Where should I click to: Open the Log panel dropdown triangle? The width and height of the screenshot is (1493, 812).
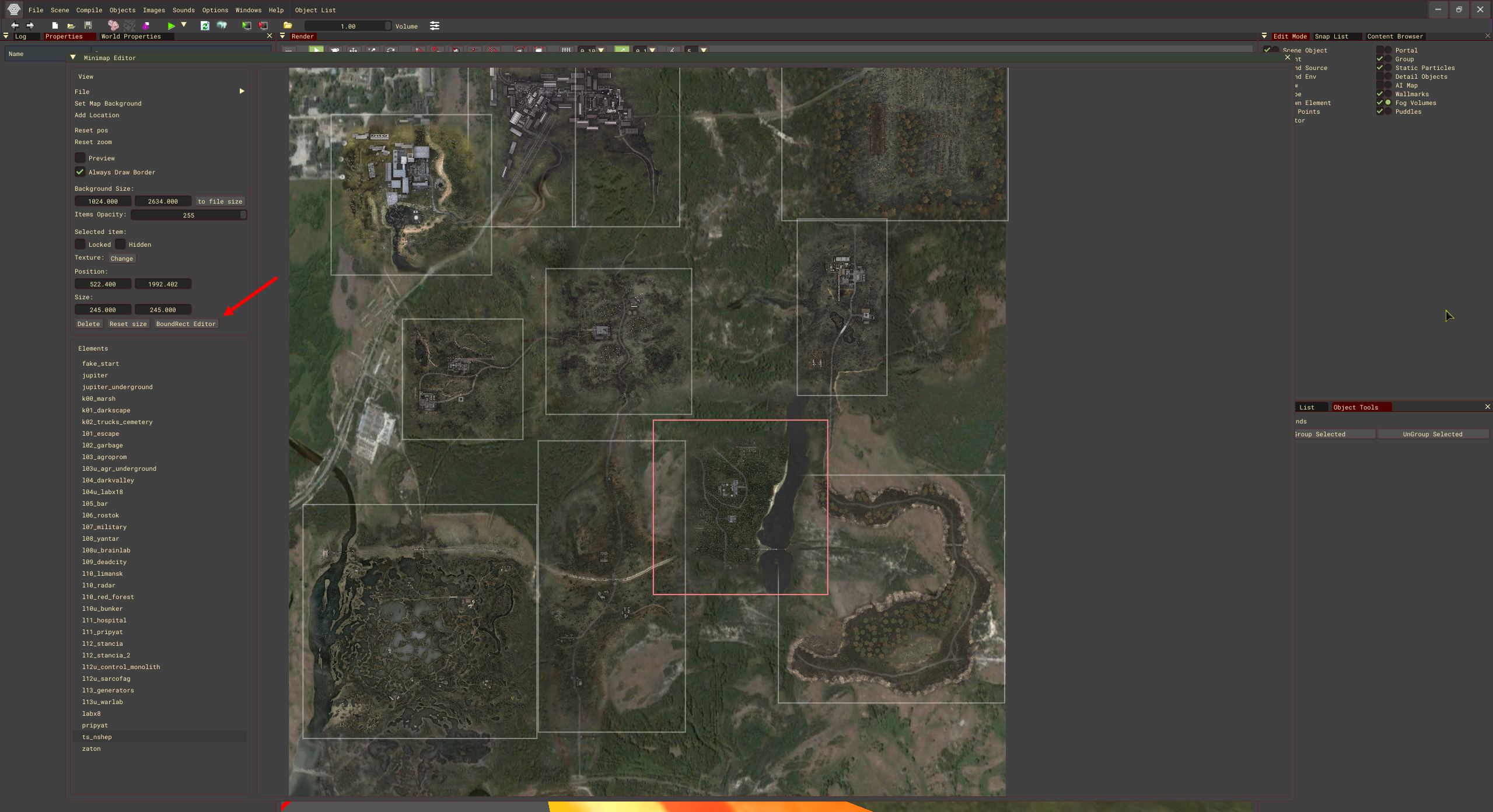pos(6,36)
